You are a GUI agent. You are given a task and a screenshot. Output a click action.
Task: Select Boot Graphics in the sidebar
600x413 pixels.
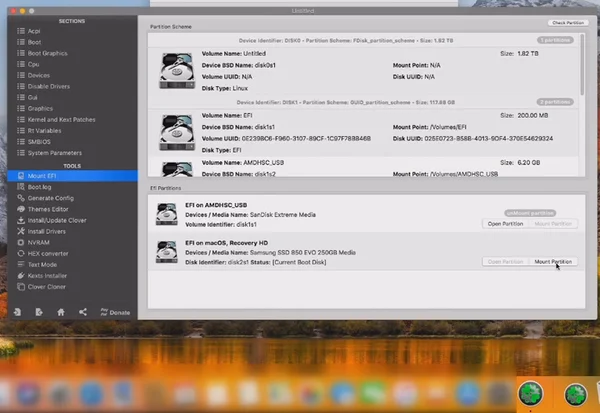click(47, 53)
